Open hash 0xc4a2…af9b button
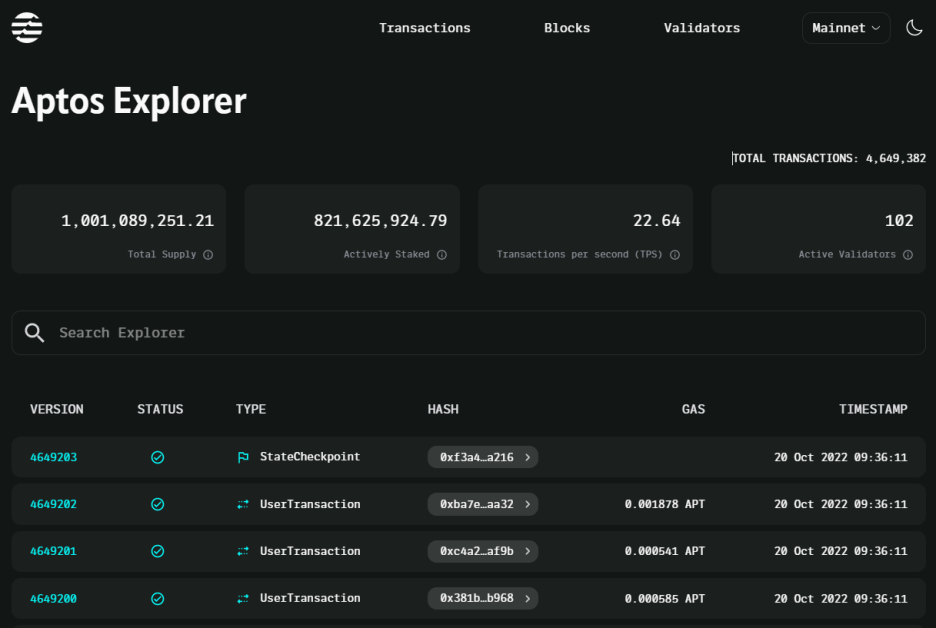Screen dimensions: 936x628 482,551
